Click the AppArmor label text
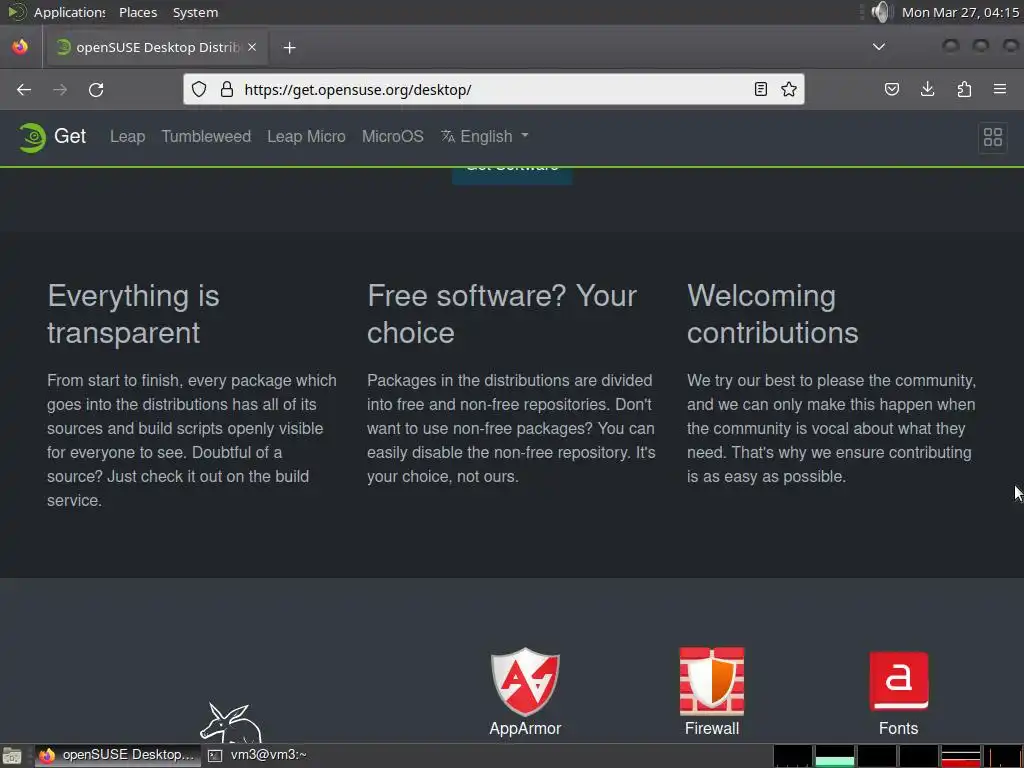Screen dimensions: 1024x768 coord(525,728)
